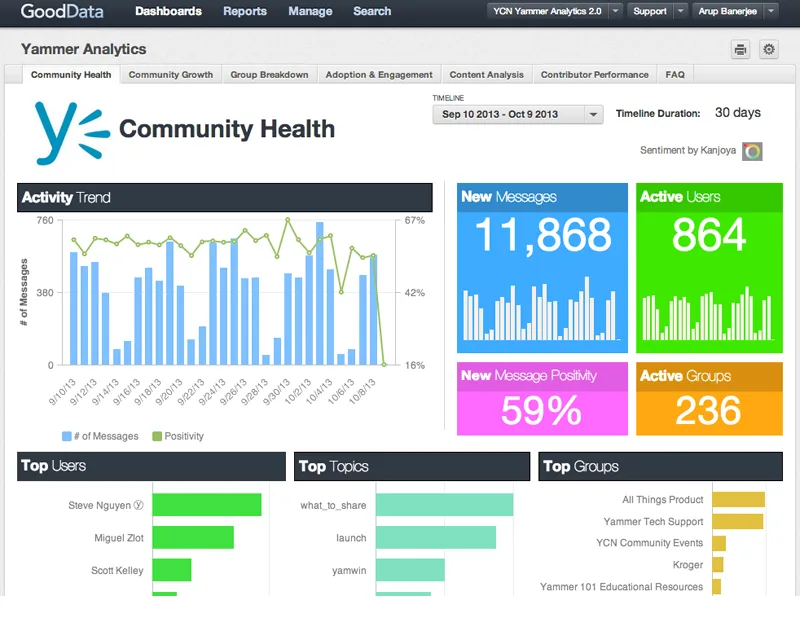Switch to the Community Growth tab

click(x=171, y=75)
